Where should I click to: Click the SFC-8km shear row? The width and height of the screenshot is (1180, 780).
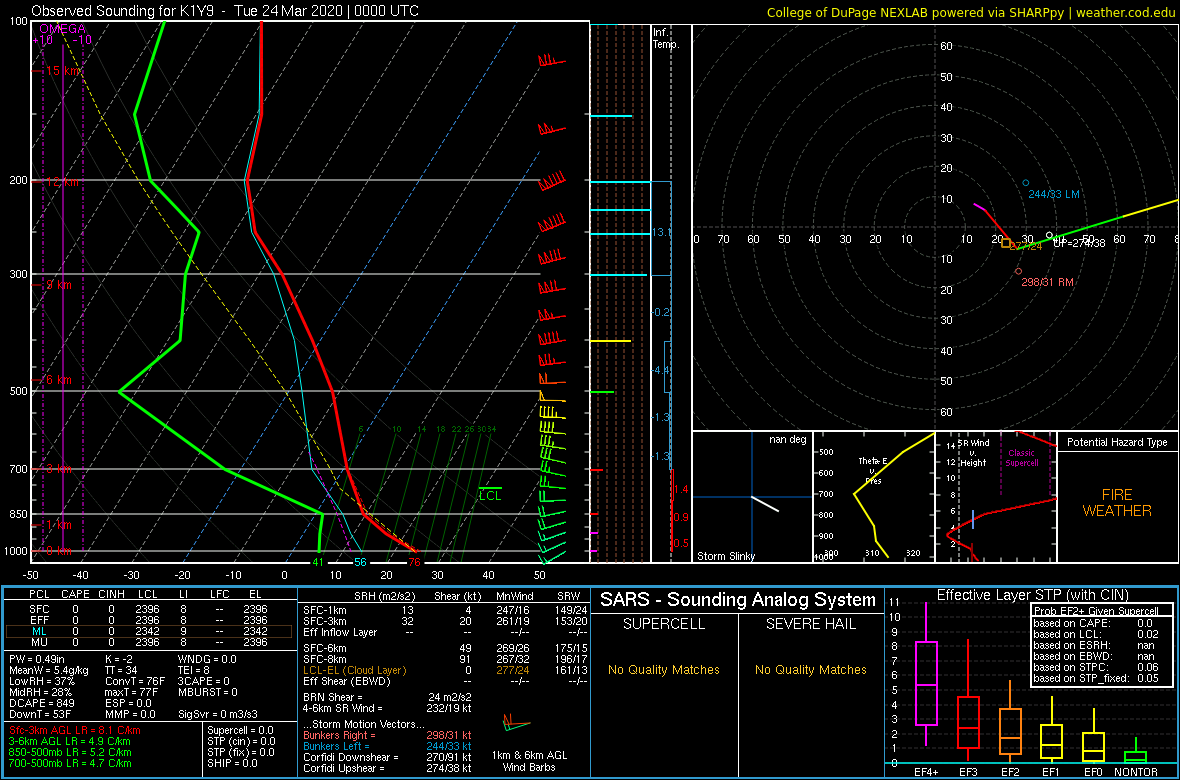click(x=444, y=660)
